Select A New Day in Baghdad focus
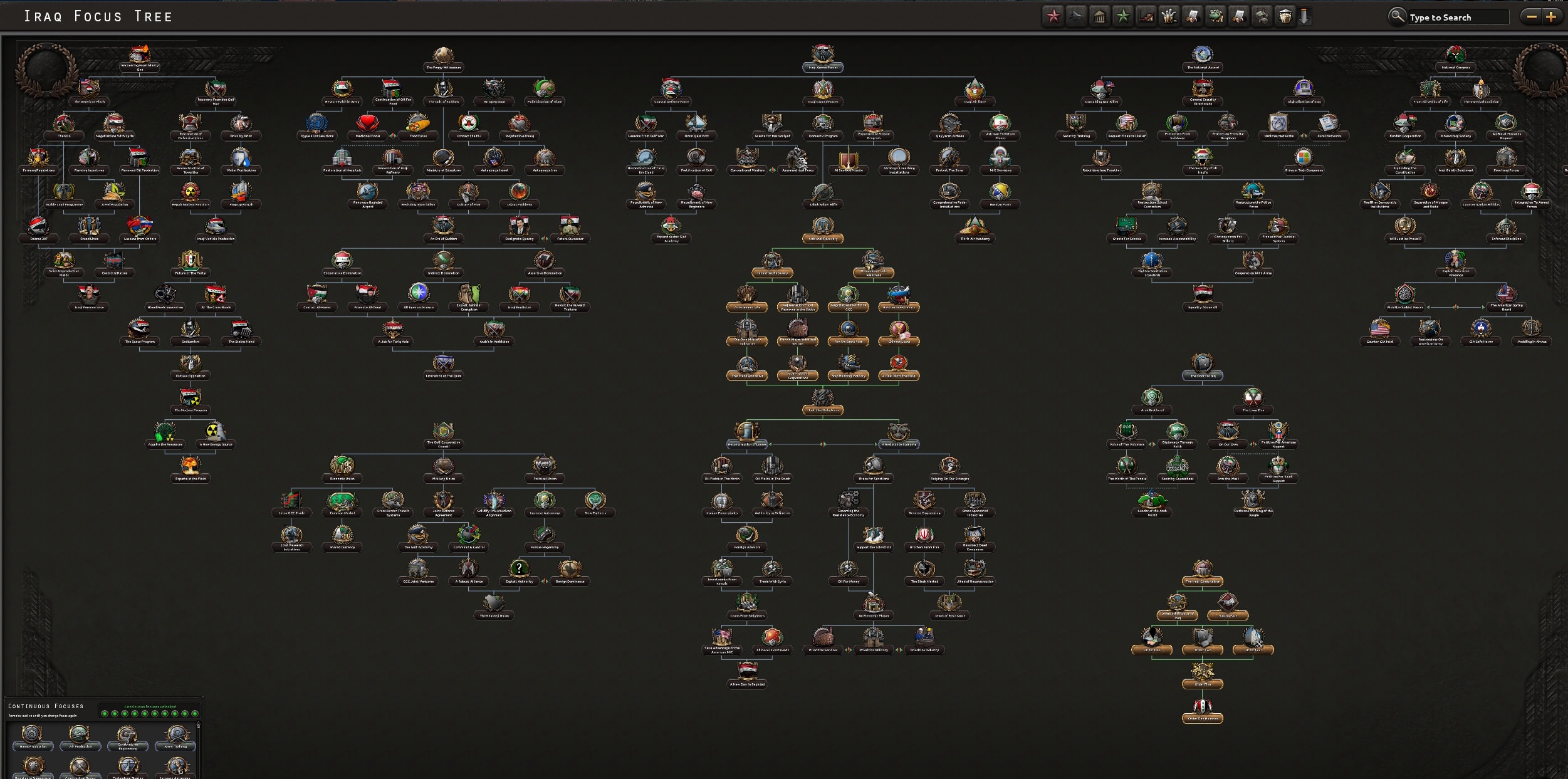Screen dimensions: 1568x779 pyautogui.click(x=747, y=675)
